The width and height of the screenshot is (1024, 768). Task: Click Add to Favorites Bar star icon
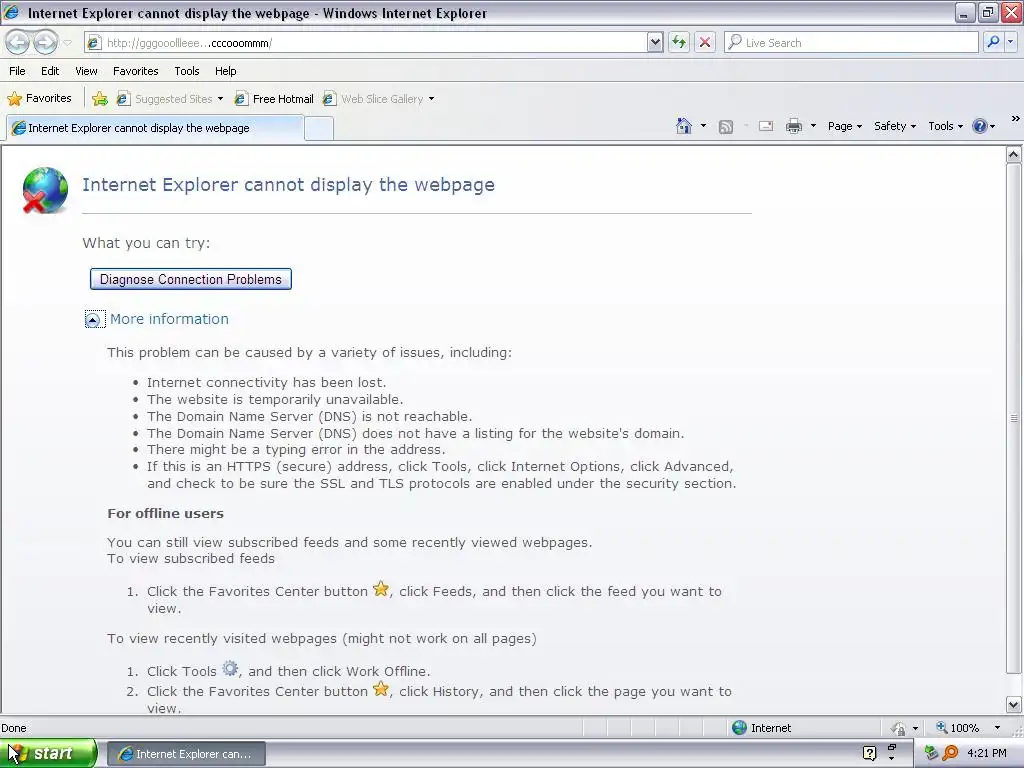point(100,99)
